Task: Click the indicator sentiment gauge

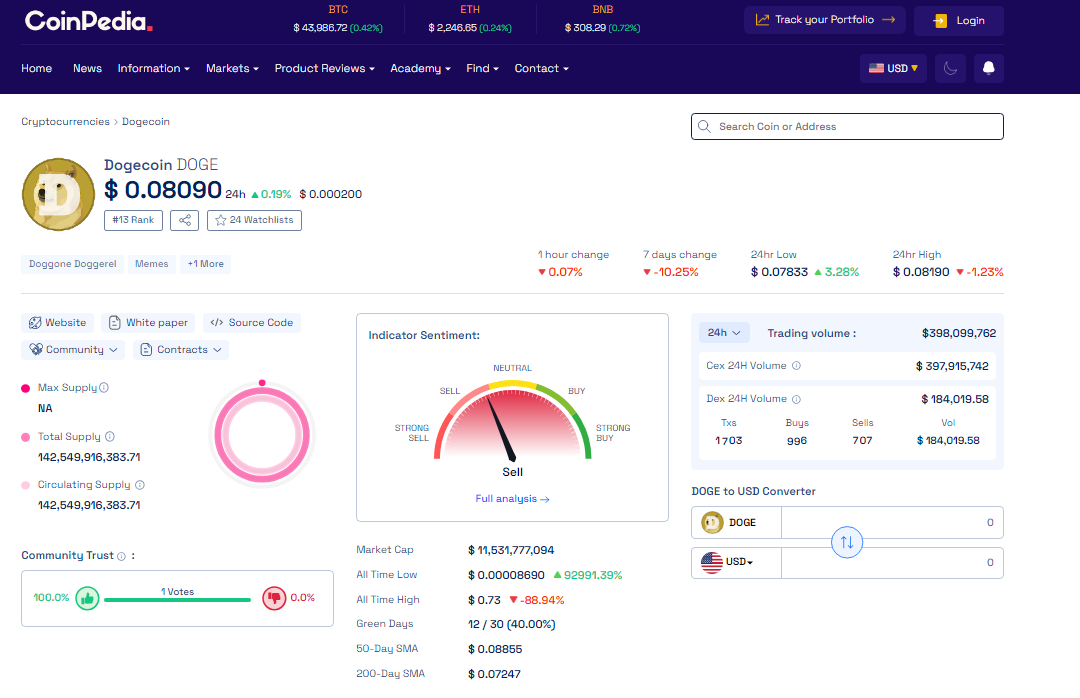Action: pyautogui.click(x=512, y=420)
